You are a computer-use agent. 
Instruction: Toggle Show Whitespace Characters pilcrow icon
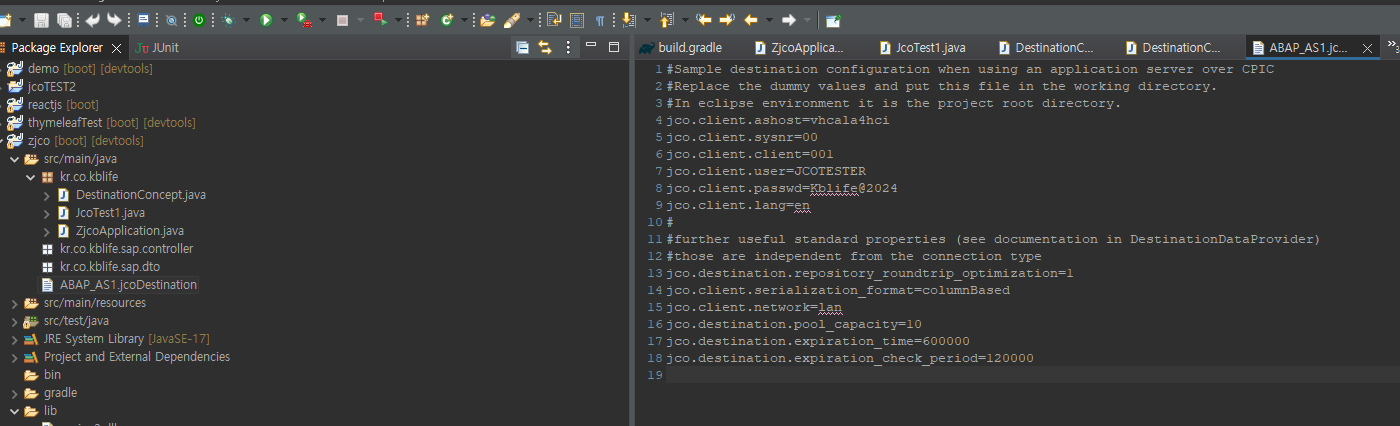tap(600, 20)
